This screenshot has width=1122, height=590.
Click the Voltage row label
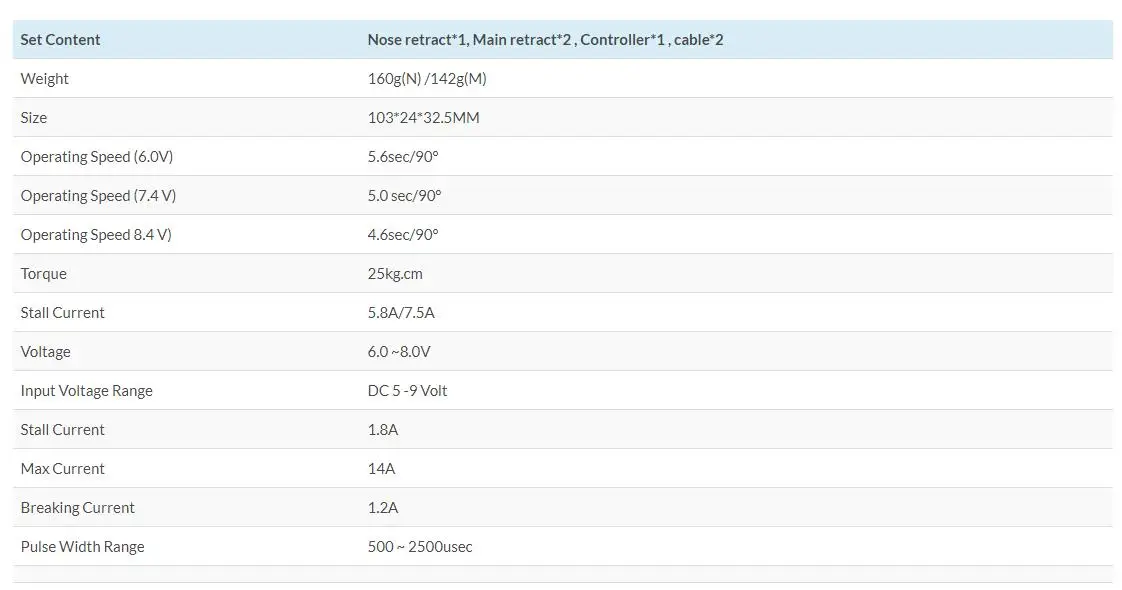46,352
